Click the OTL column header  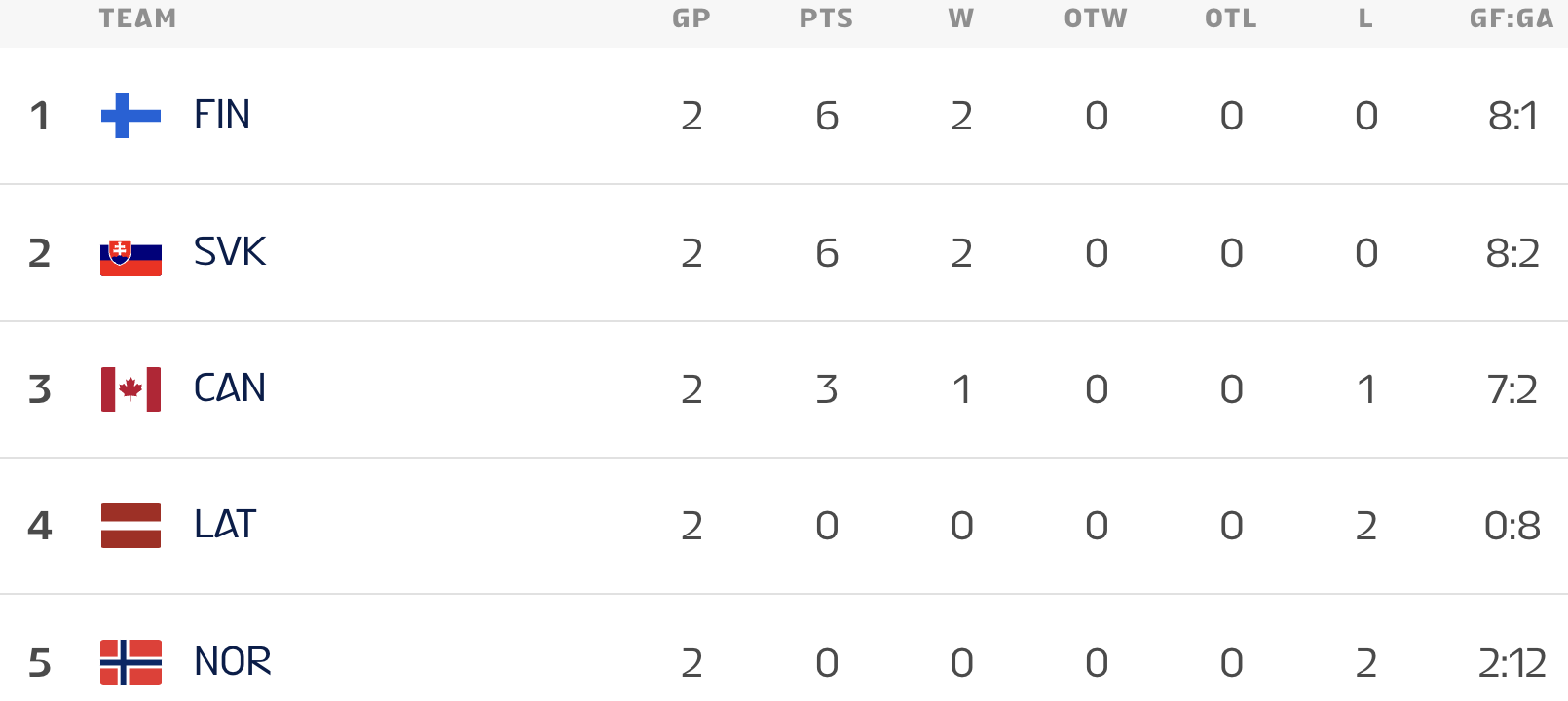coord(1231,18)
